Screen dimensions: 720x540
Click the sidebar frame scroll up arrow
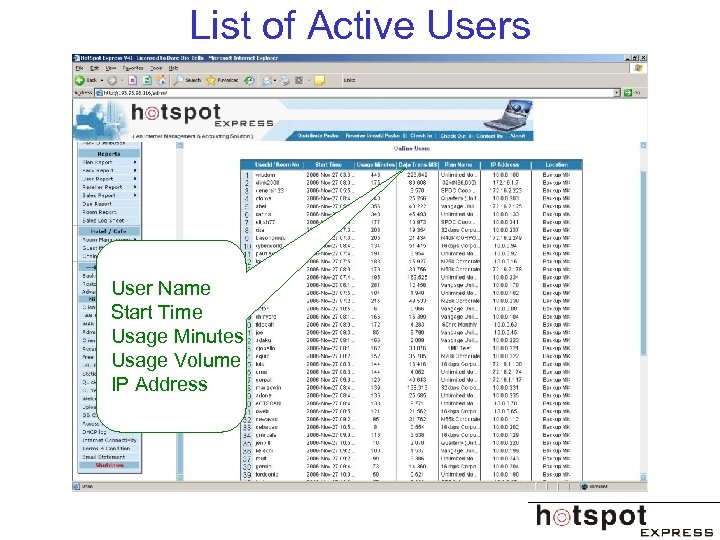coord(180,146)
